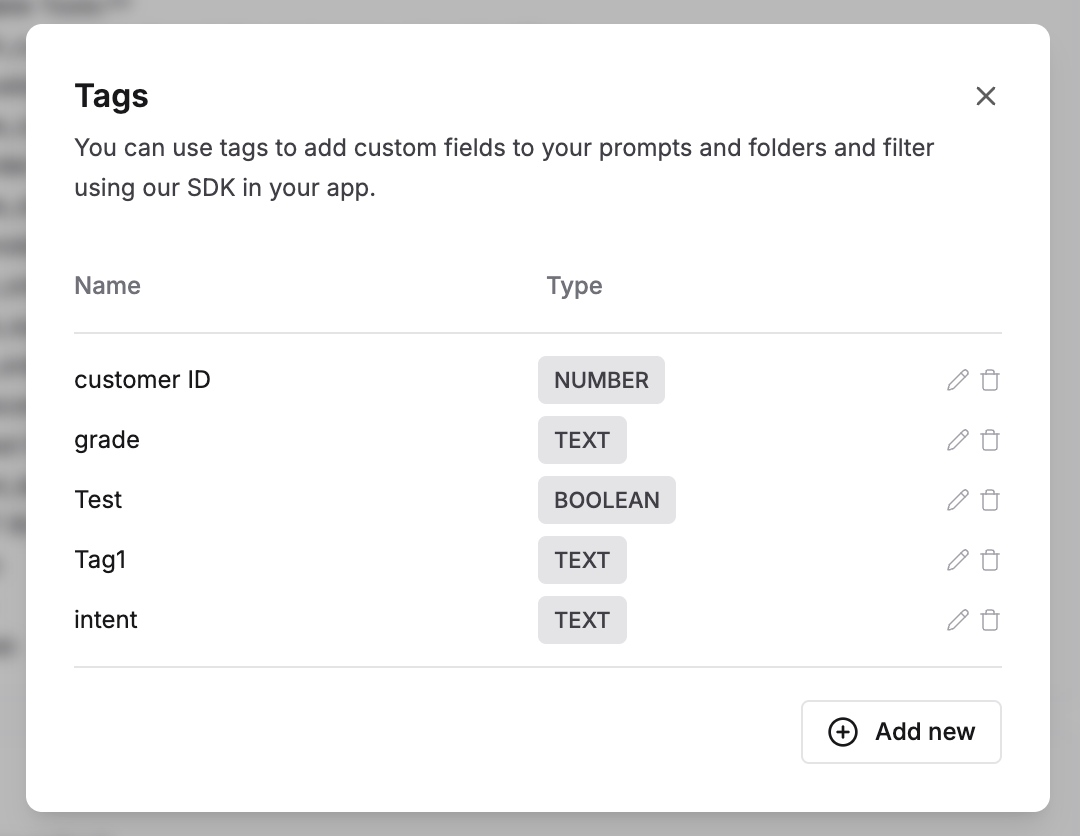Select the TEXT badge next to grade
The image size is (1080, 836).
tap(583, 440)
